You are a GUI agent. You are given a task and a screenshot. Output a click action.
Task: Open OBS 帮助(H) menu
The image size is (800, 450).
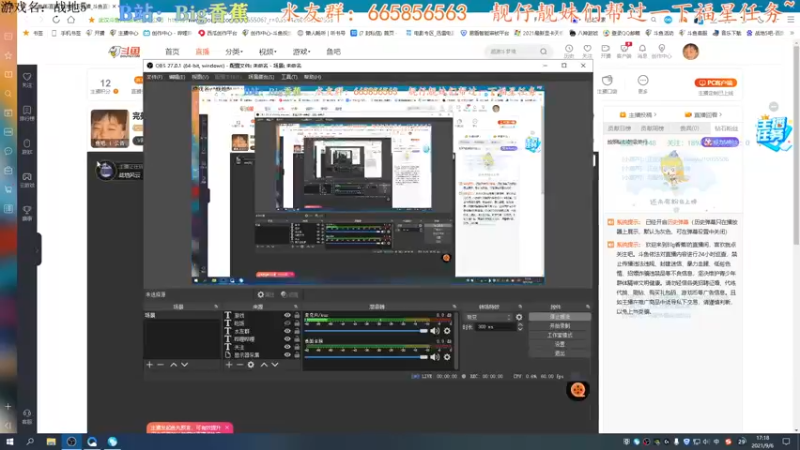(x=312, y=77)
